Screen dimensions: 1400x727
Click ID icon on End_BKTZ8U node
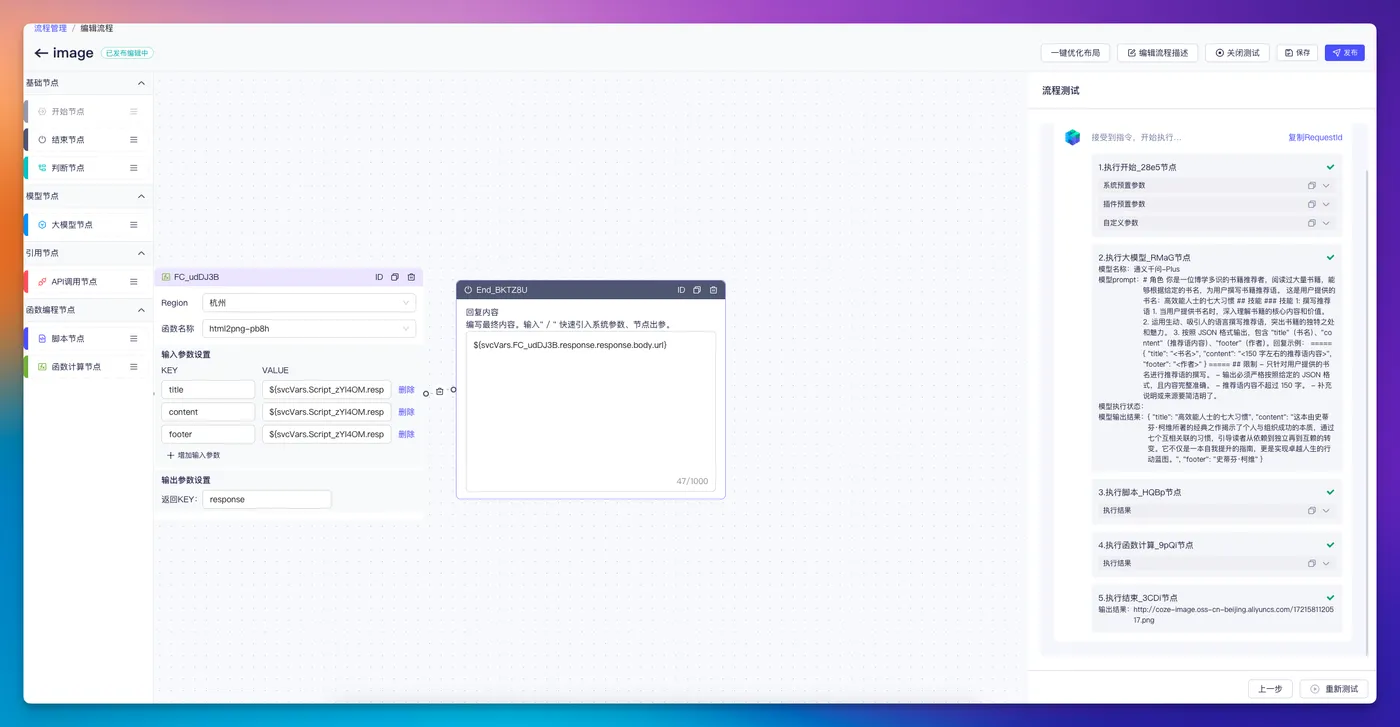[x=681, y=290]
